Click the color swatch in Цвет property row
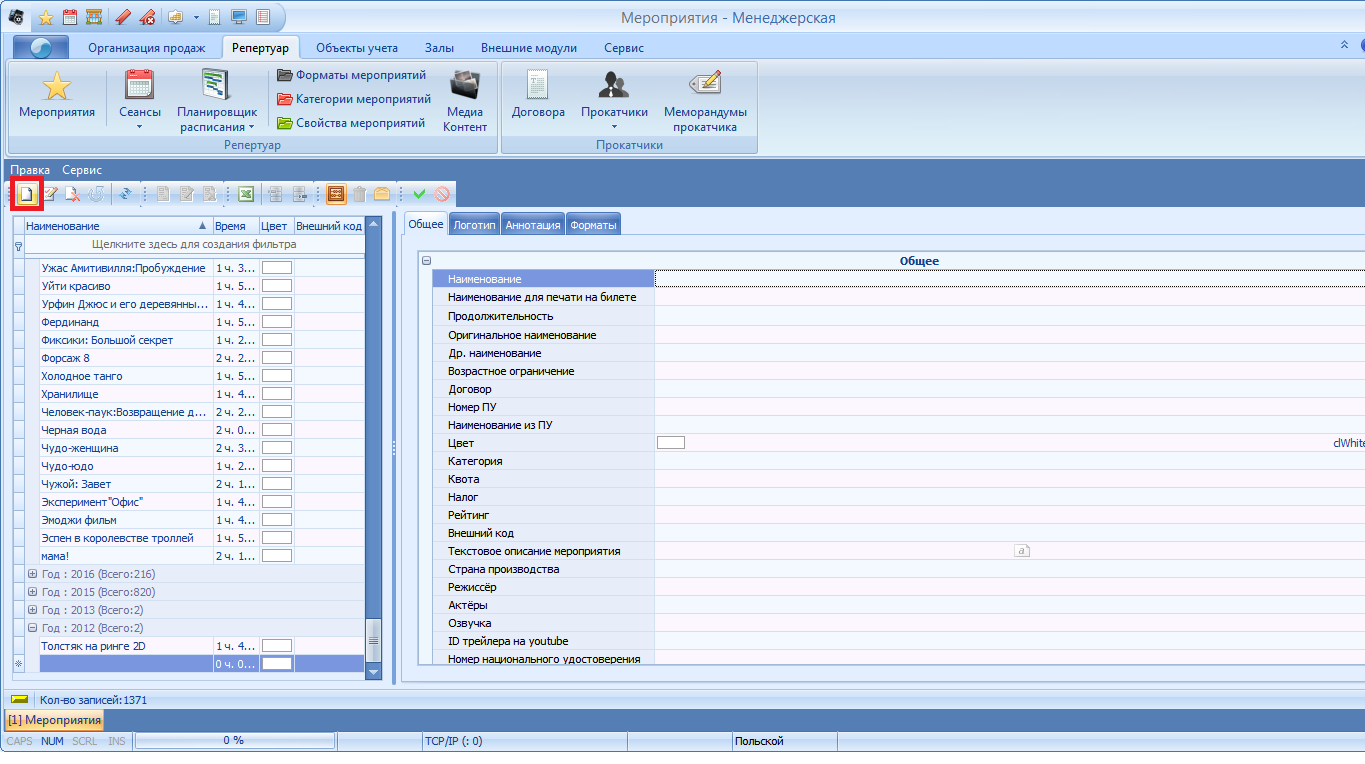This screenshot has width=1365, height=764. (670, 443)
